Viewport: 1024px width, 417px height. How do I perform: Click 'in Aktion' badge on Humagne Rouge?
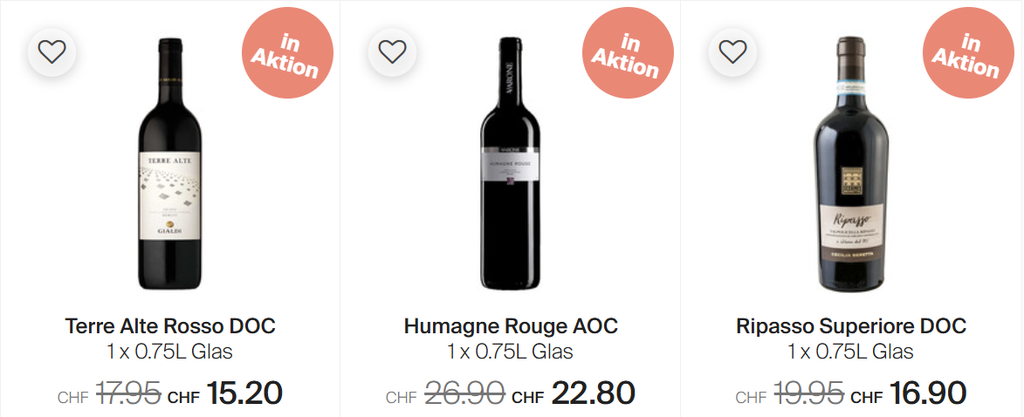(626, 58)
